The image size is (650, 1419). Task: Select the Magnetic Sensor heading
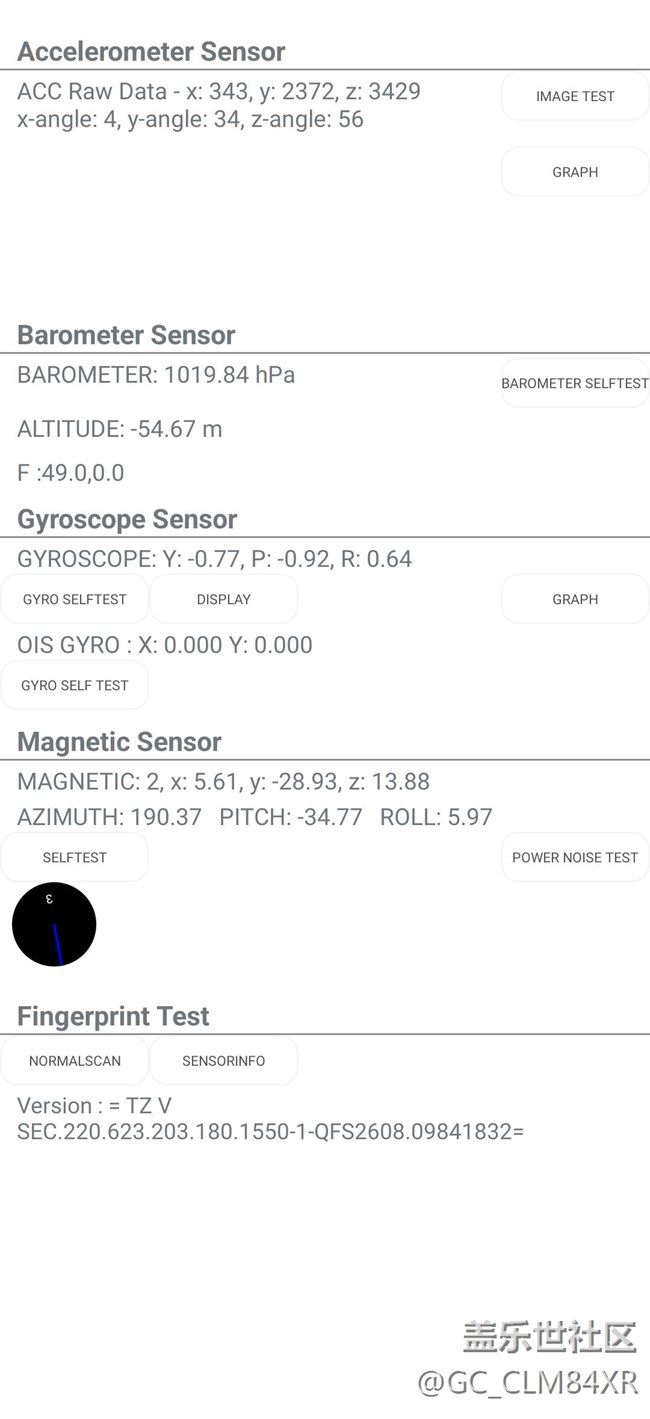[x=119, y=742]
